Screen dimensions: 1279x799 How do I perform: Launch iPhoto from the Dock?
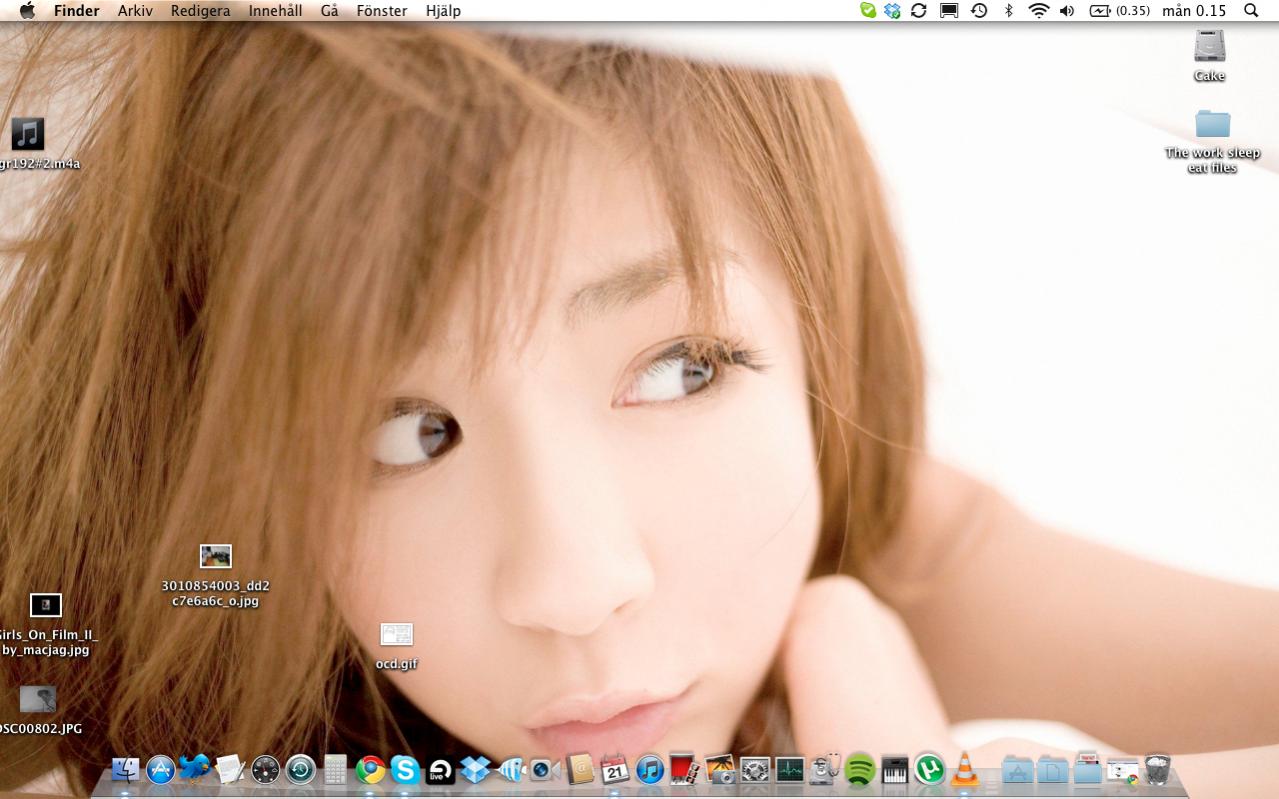(720, 769)
